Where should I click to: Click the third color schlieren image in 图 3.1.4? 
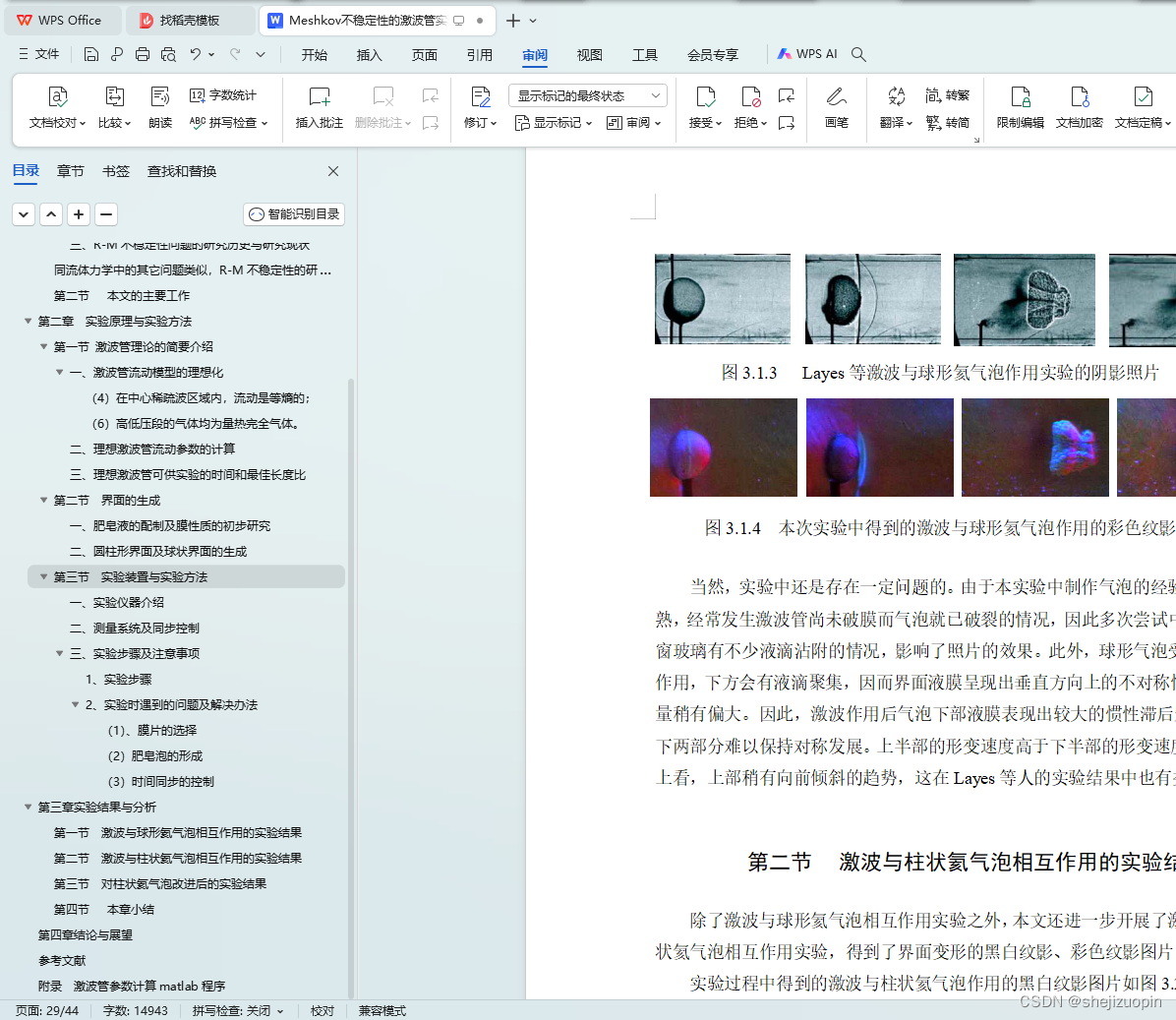pyautogui.click(x=1034, y=447)
